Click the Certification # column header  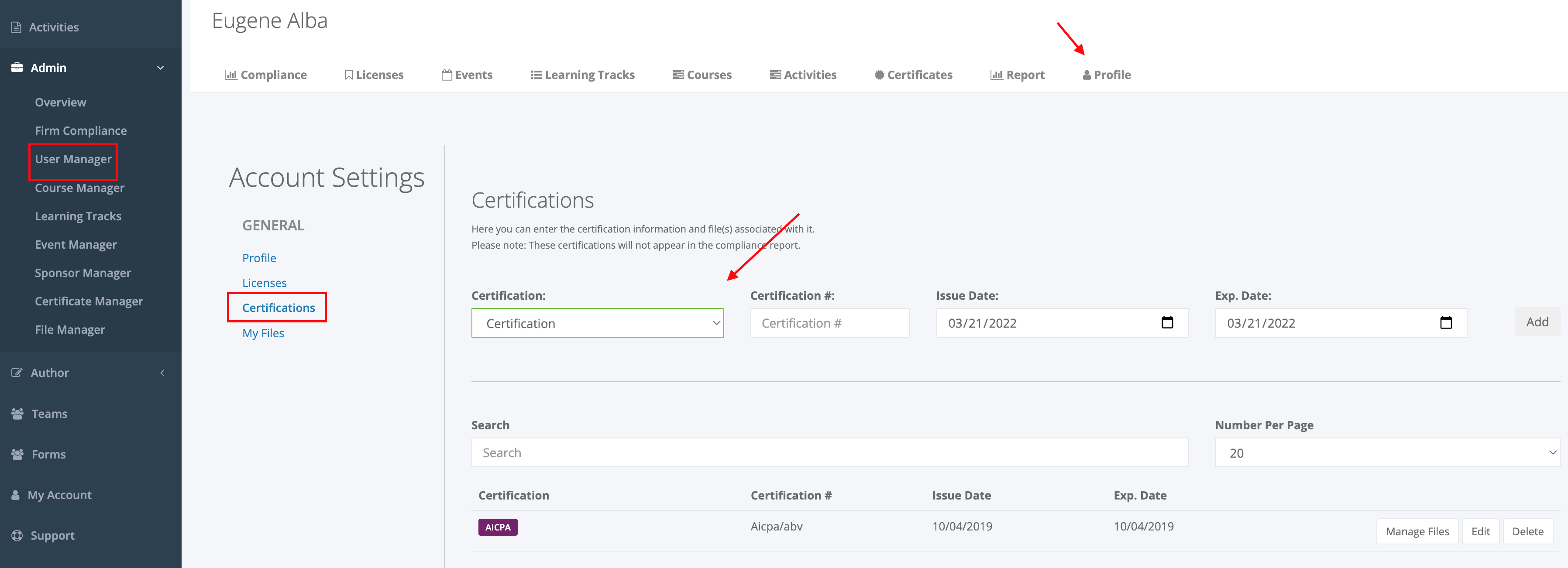791,496
